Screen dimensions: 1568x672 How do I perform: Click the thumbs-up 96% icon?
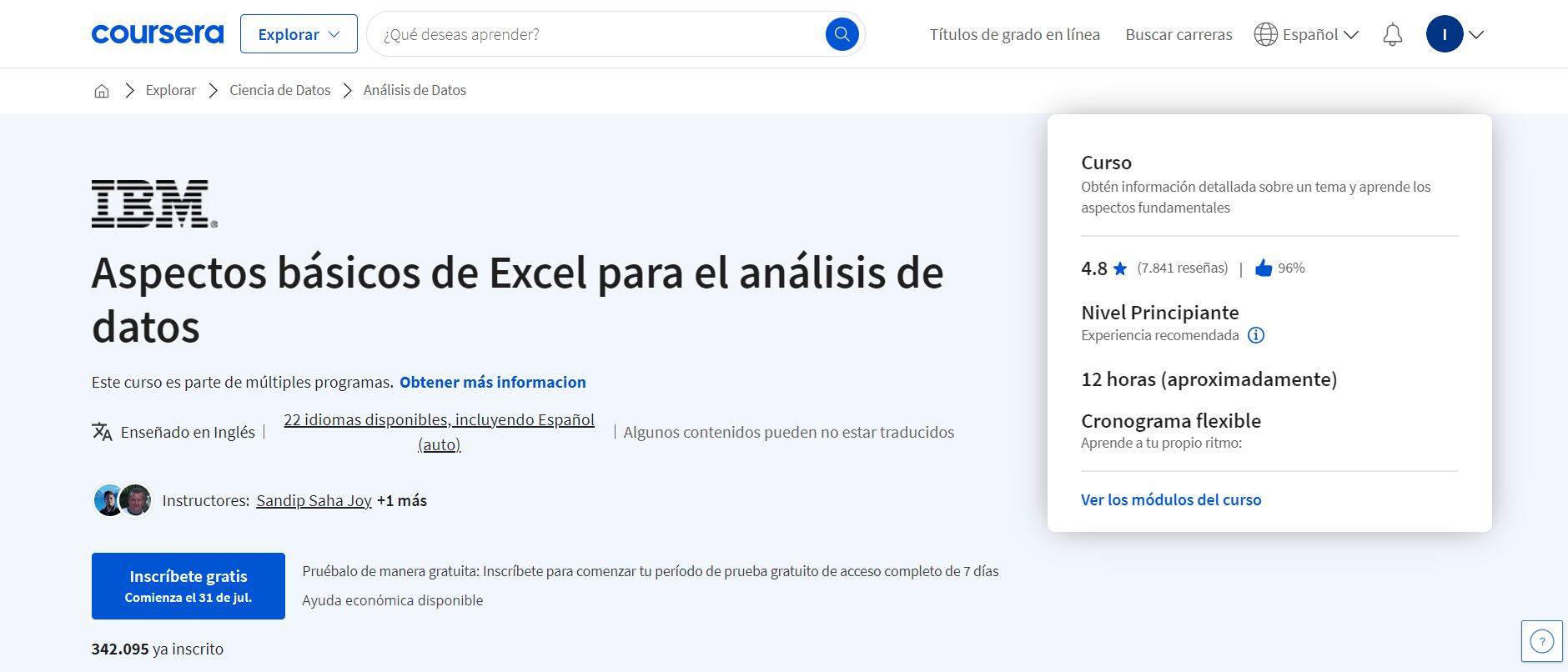1264,268
